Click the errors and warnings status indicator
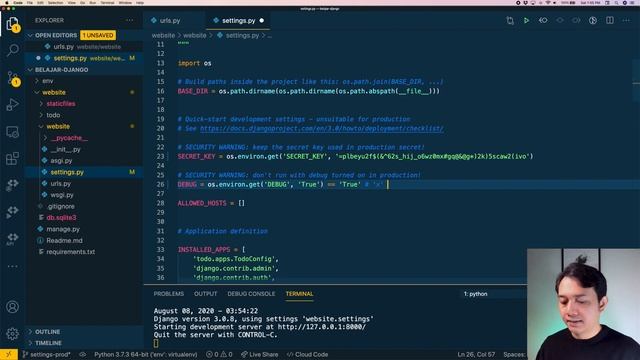The width and height of the screenshot is (640, 360). (219, 354)
